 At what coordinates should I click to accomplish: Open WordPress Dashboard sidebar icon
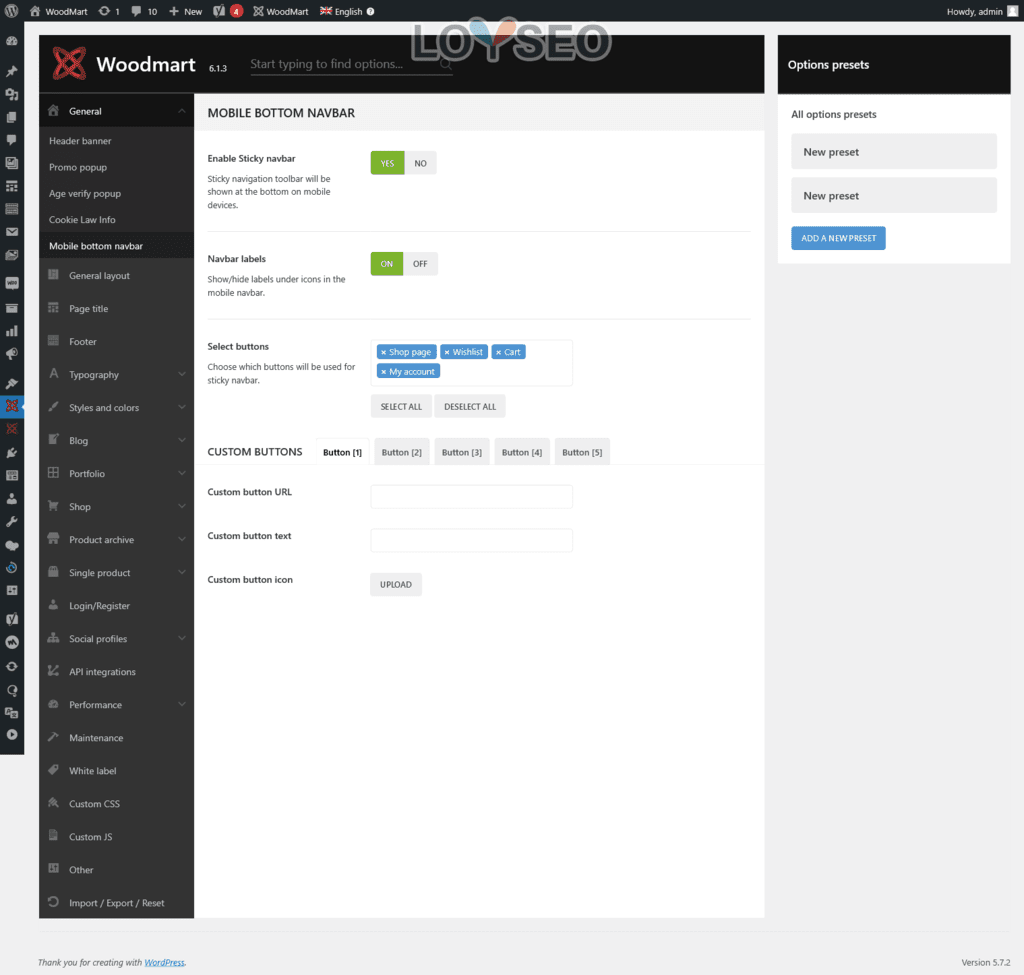tap(12, 40)
